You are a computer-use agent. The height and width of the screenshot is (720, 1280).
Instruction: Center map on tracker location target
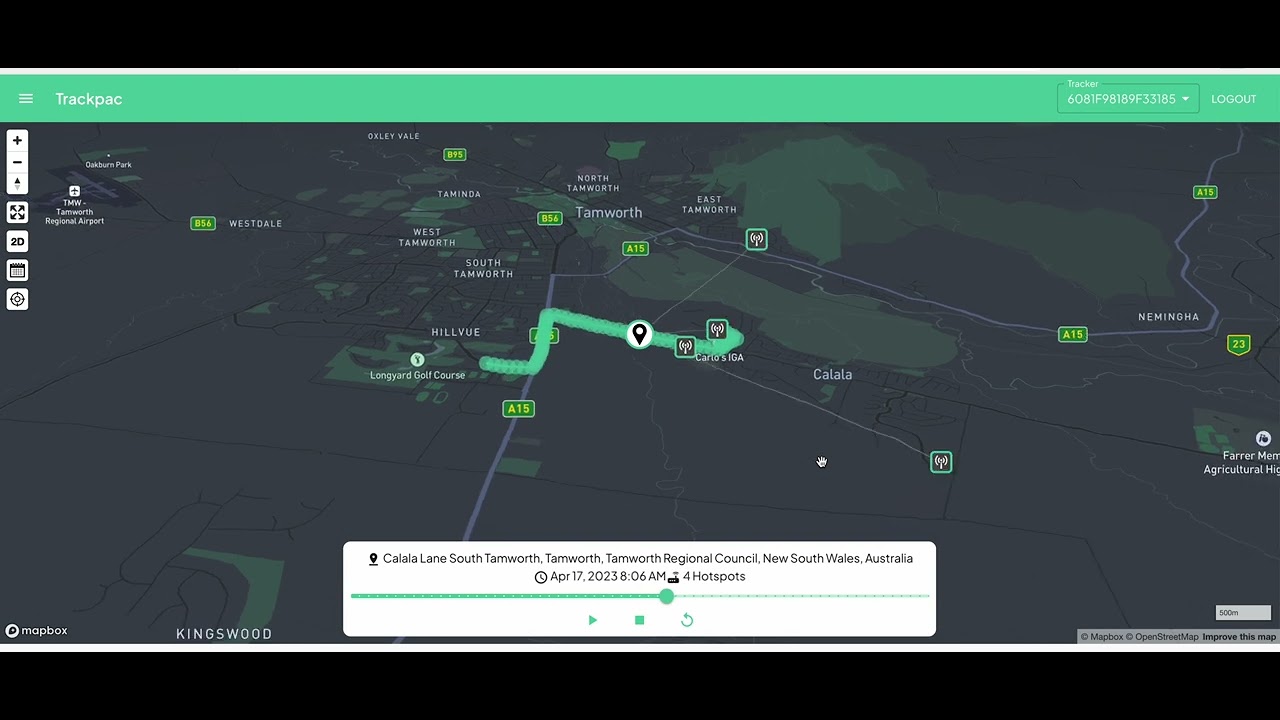(x=17, y=299)
